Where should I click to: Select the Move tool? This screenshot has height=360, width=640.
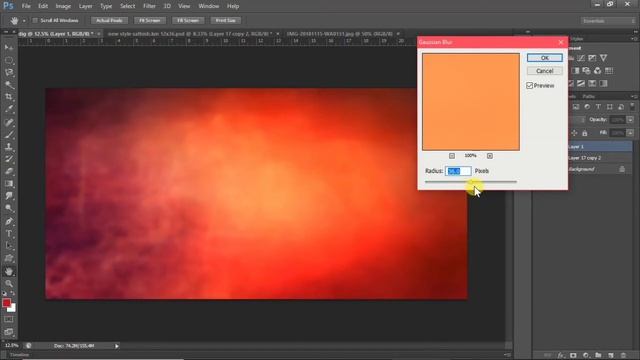click(9, 48)
